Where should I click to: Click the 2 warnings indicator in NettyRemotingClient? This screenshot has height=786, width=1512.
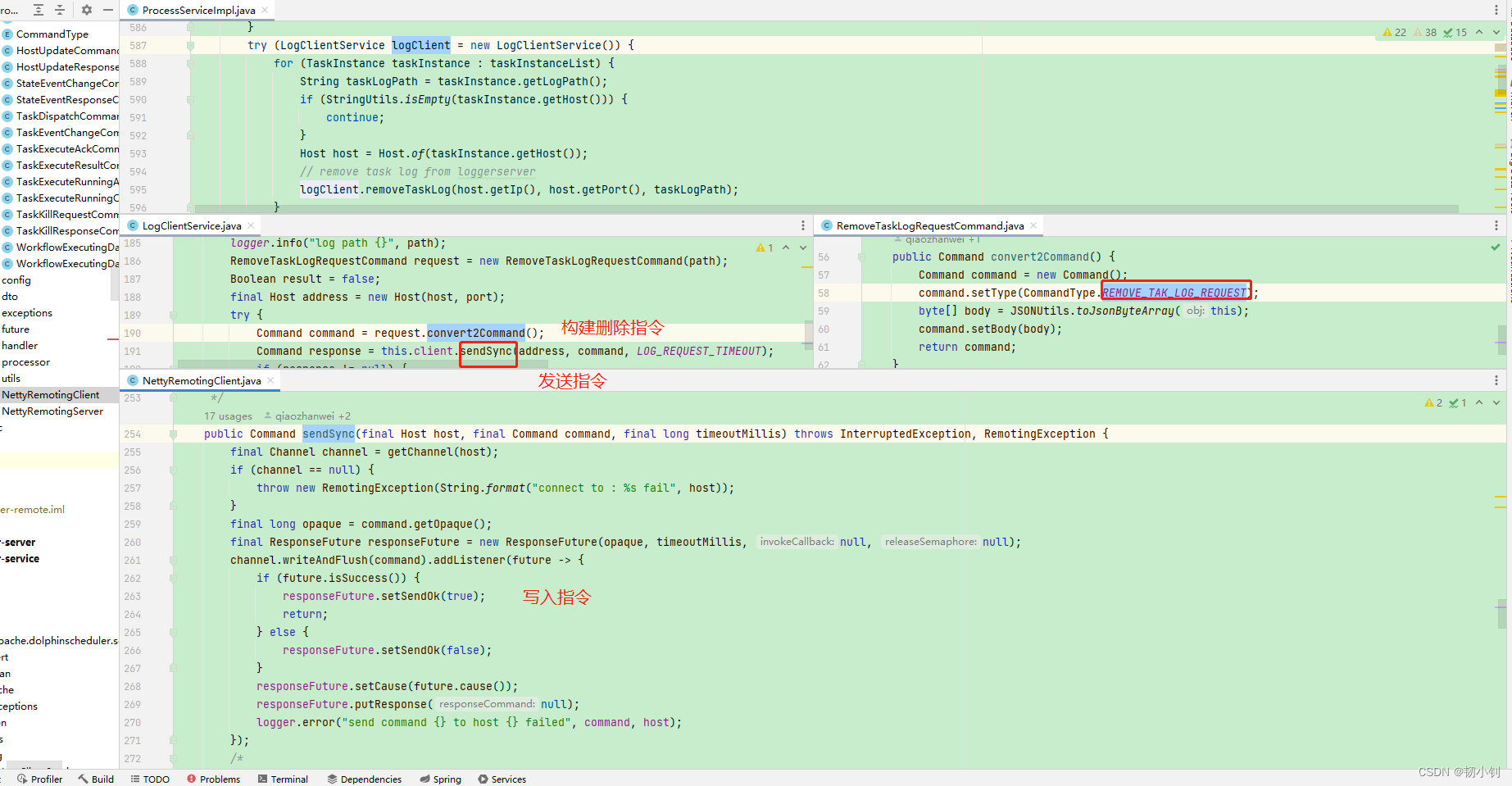[x=1434, y=402]
